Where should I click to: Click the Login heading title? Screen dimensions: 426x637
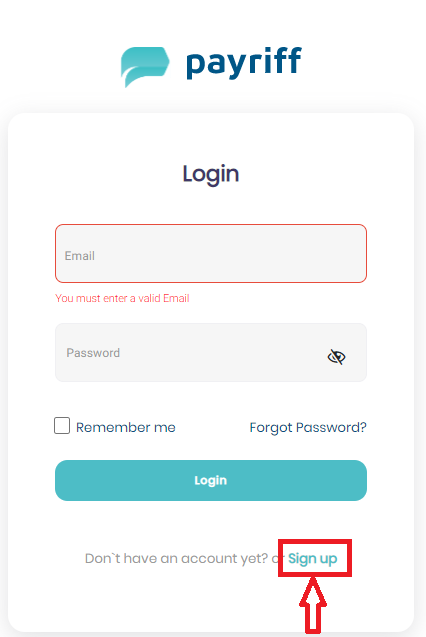[x=211, y=174]
